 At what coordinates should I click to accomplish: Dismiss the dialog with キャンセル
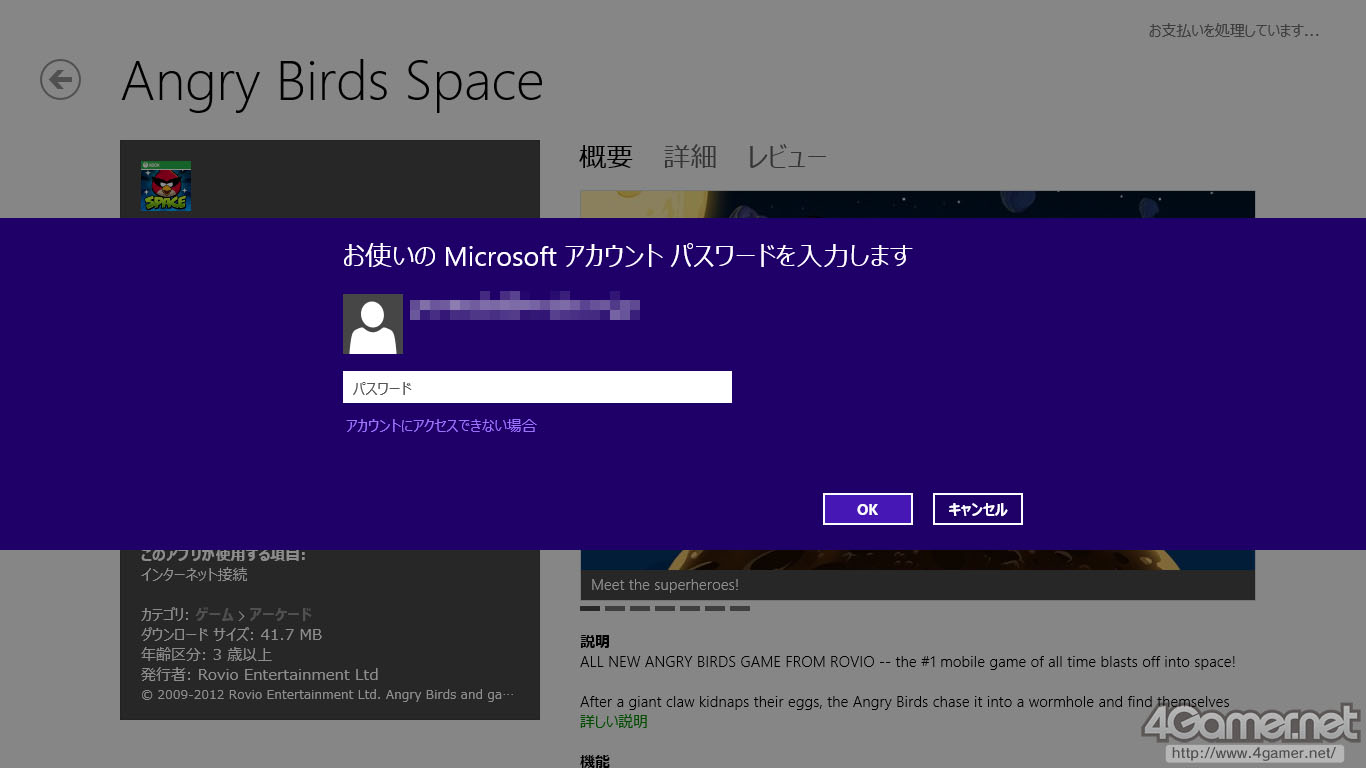(978, 509)
